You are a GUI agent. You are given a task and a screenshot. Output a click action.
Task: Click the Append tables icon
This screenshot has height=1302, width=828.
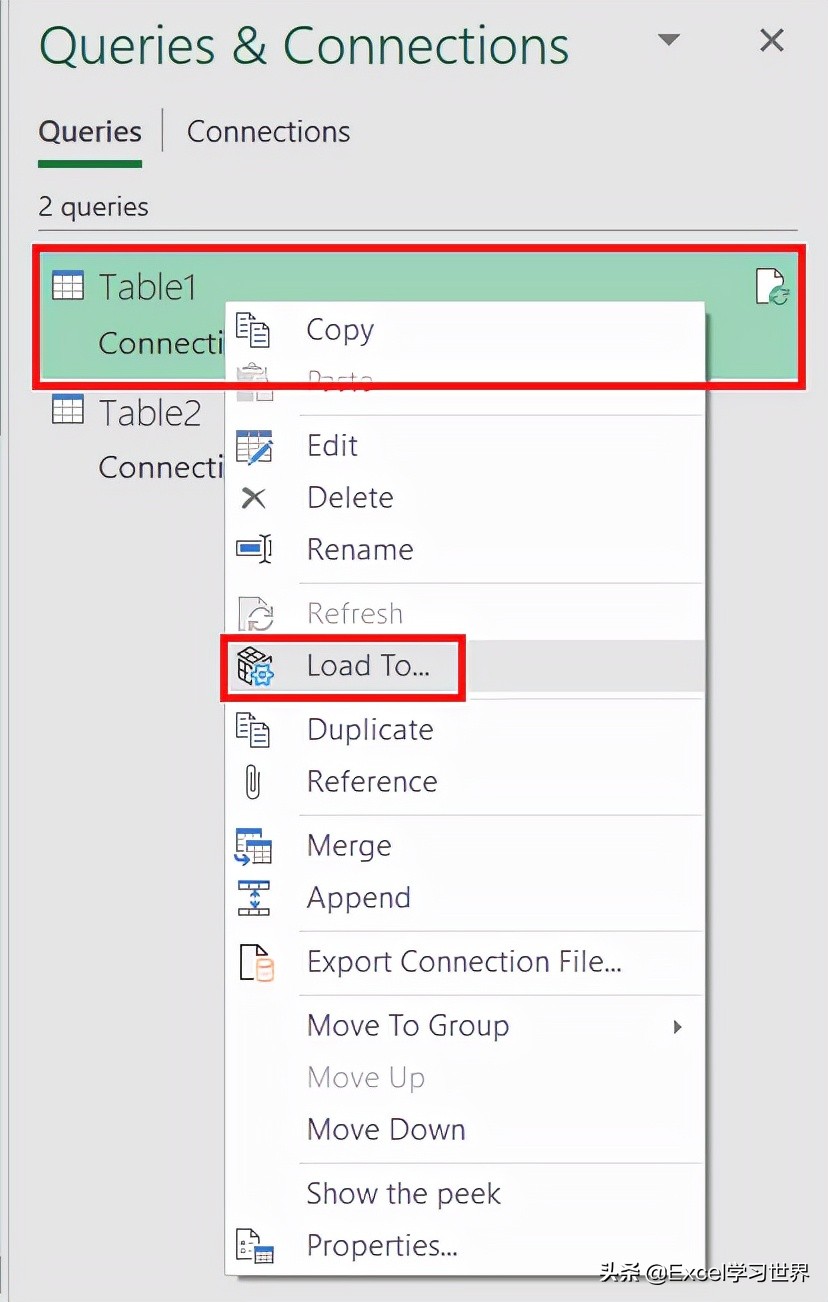254,898
